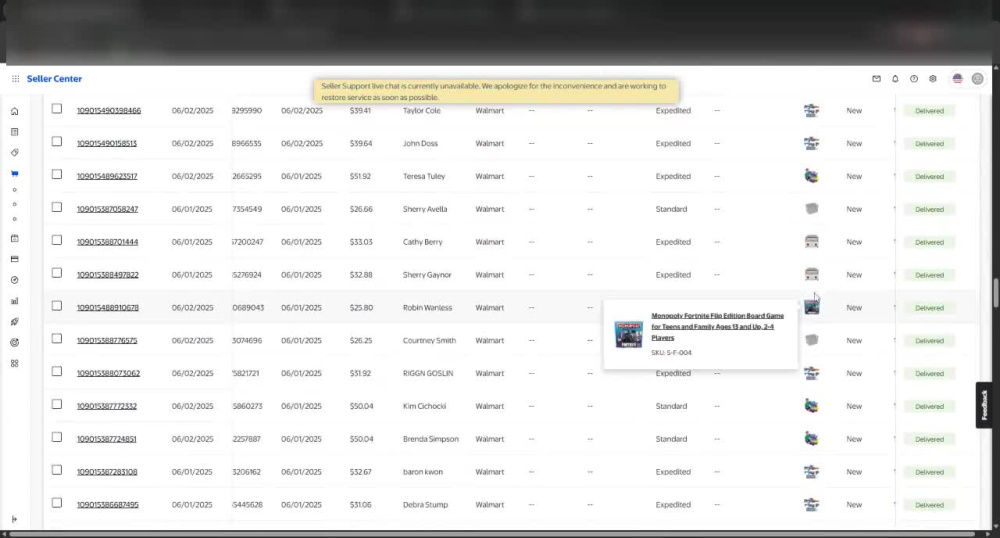
Task: Change region using the US flag icon
Action: click(x=957, y=78)
